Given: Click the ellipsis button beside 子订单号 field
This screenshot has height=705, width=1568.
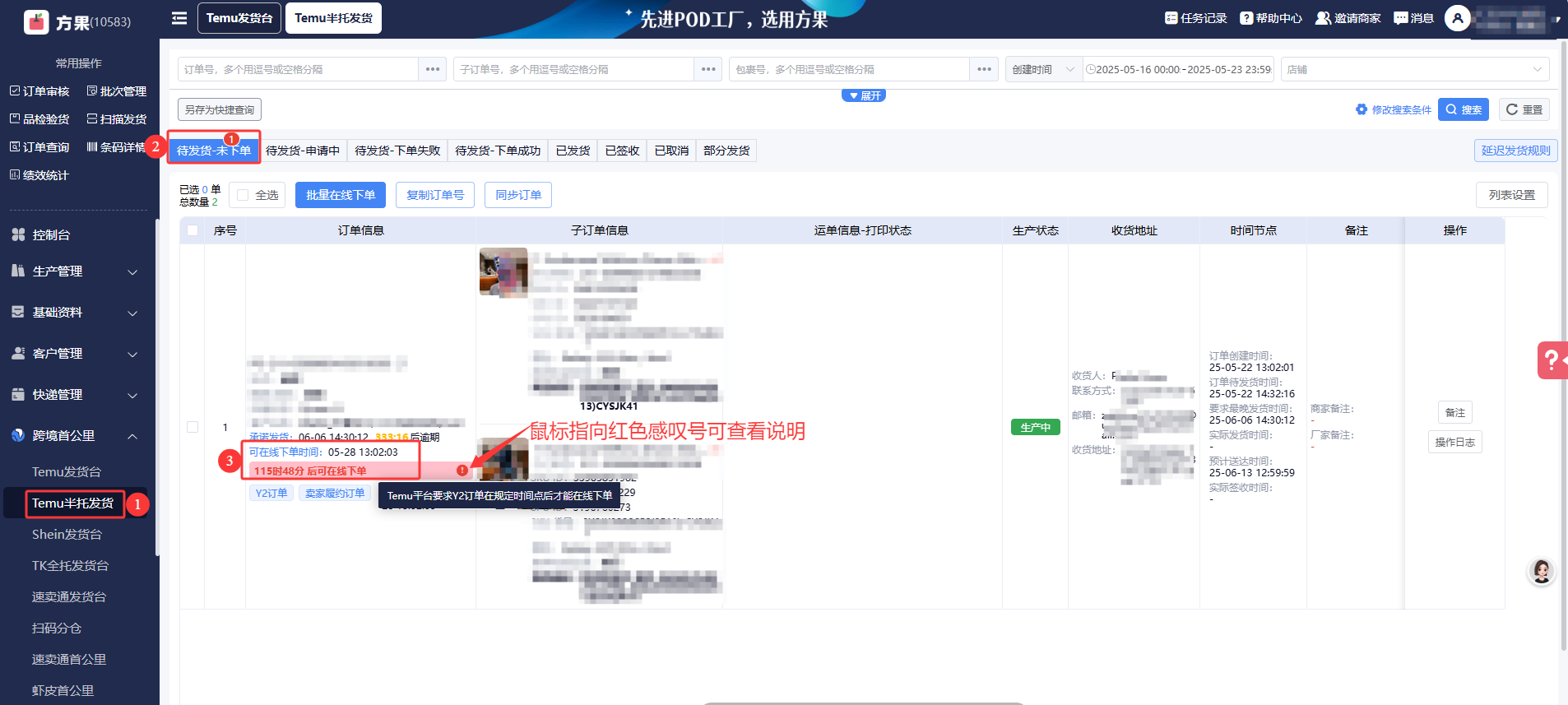Looking at the screenshot, I should coord(708,69).
